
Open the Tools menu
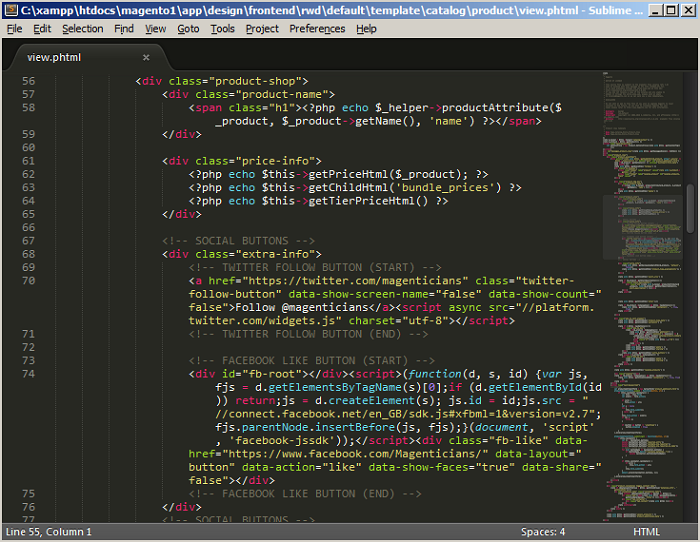coord(222,29)
